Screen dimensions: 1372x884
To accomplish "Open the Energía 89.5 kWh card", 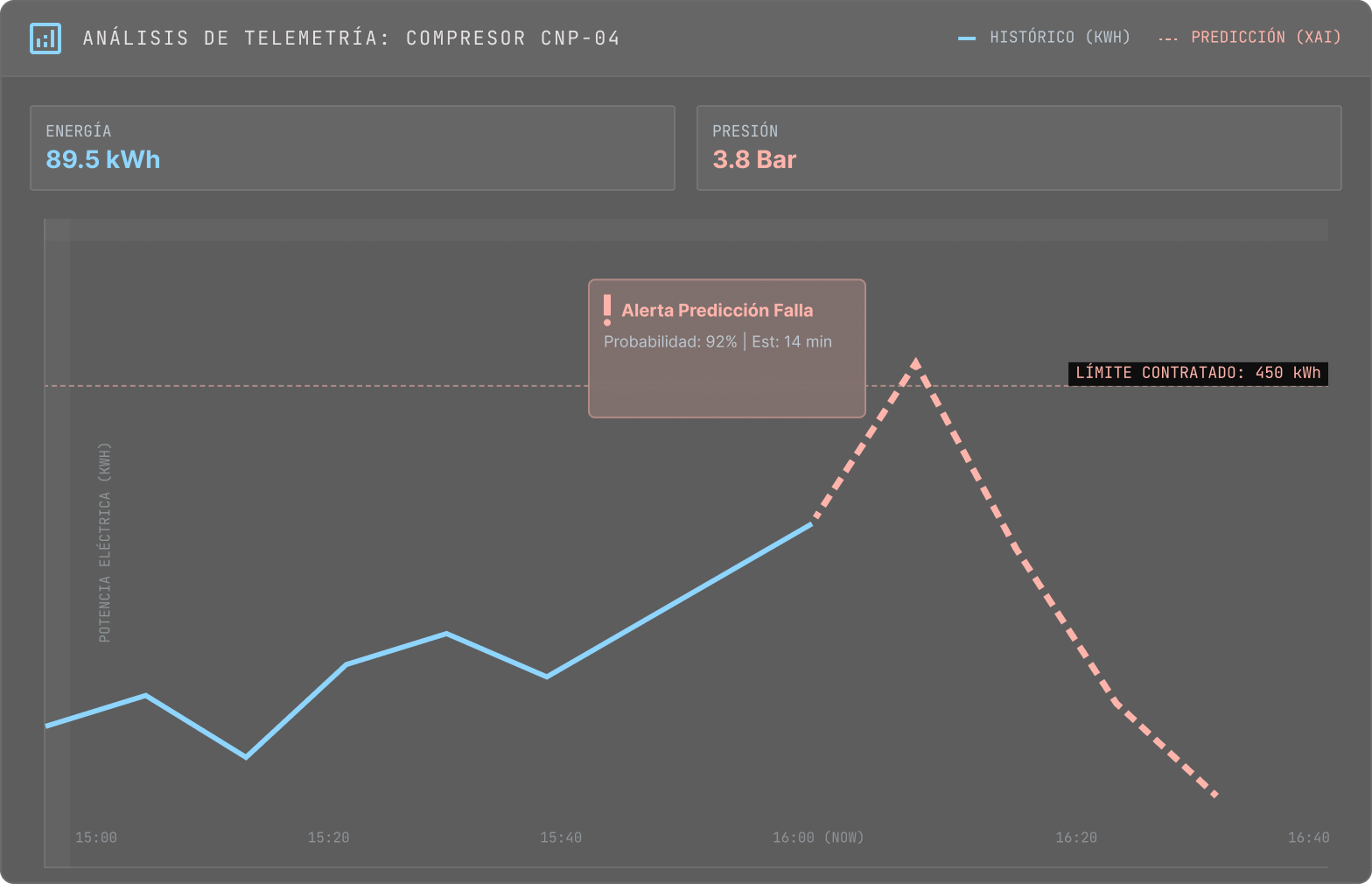I will click(353, 148).
